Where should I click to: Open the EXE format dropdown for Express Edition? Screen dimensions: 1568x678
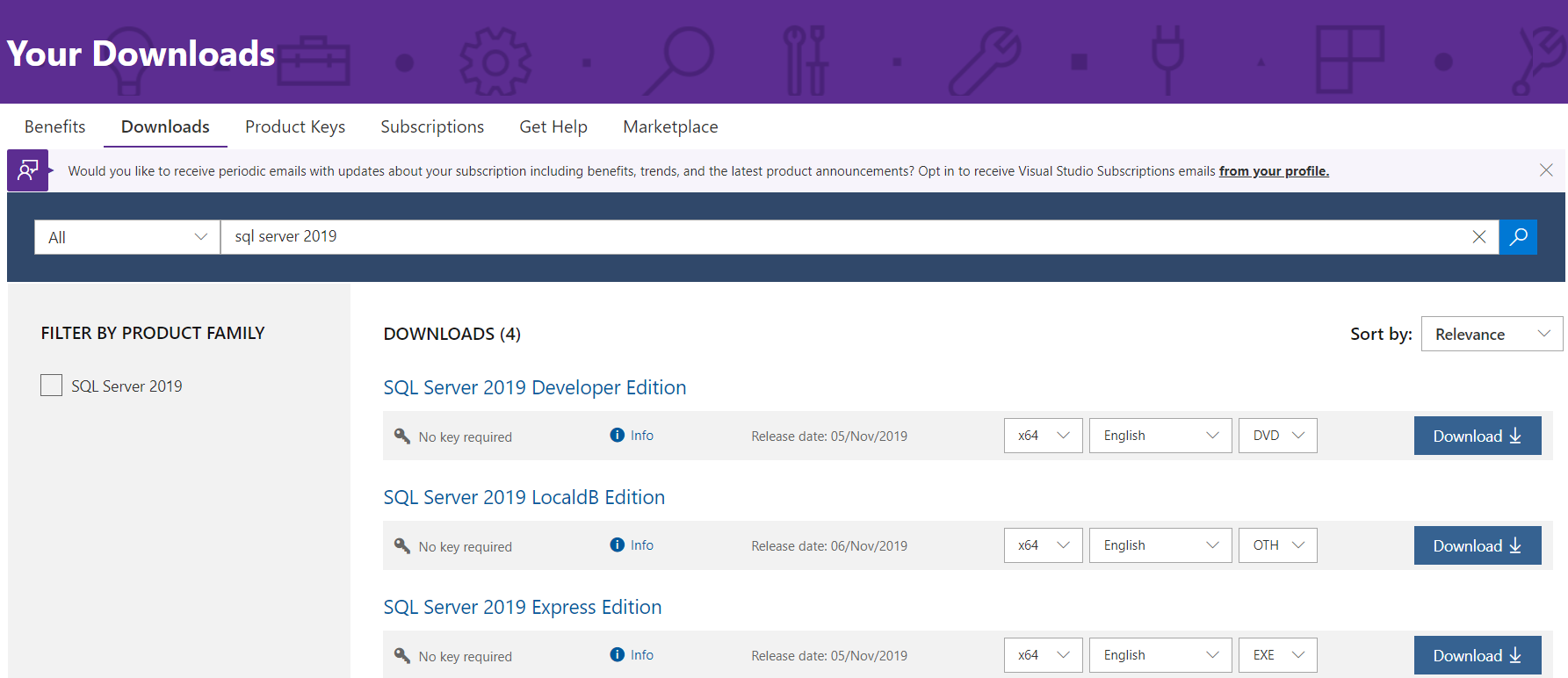(1278, 655)
